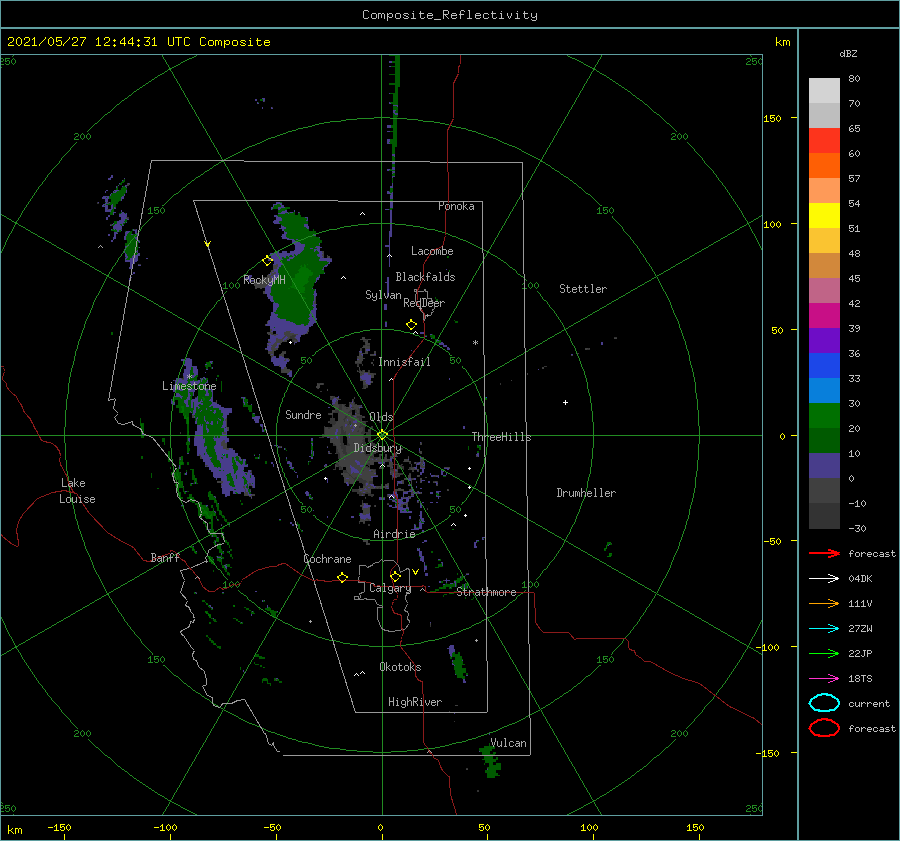Click the RockyMH label
The image size is (900, 841).
click(x=264, y=280)
